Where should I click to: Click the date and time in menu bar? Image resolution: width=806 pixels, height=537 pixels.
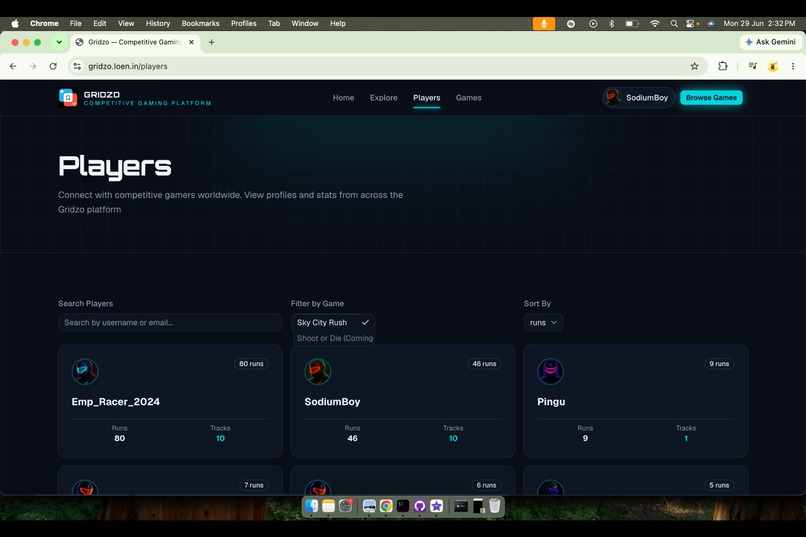(759, 24)
